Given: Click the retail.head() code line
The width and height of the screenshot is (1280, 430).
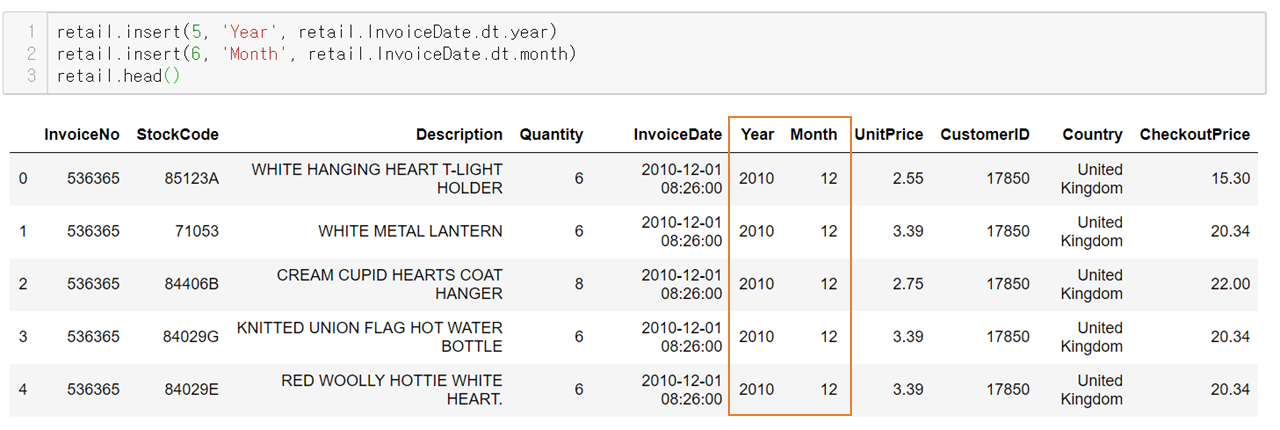Looking at the screenshot, I should click(118, 76).
